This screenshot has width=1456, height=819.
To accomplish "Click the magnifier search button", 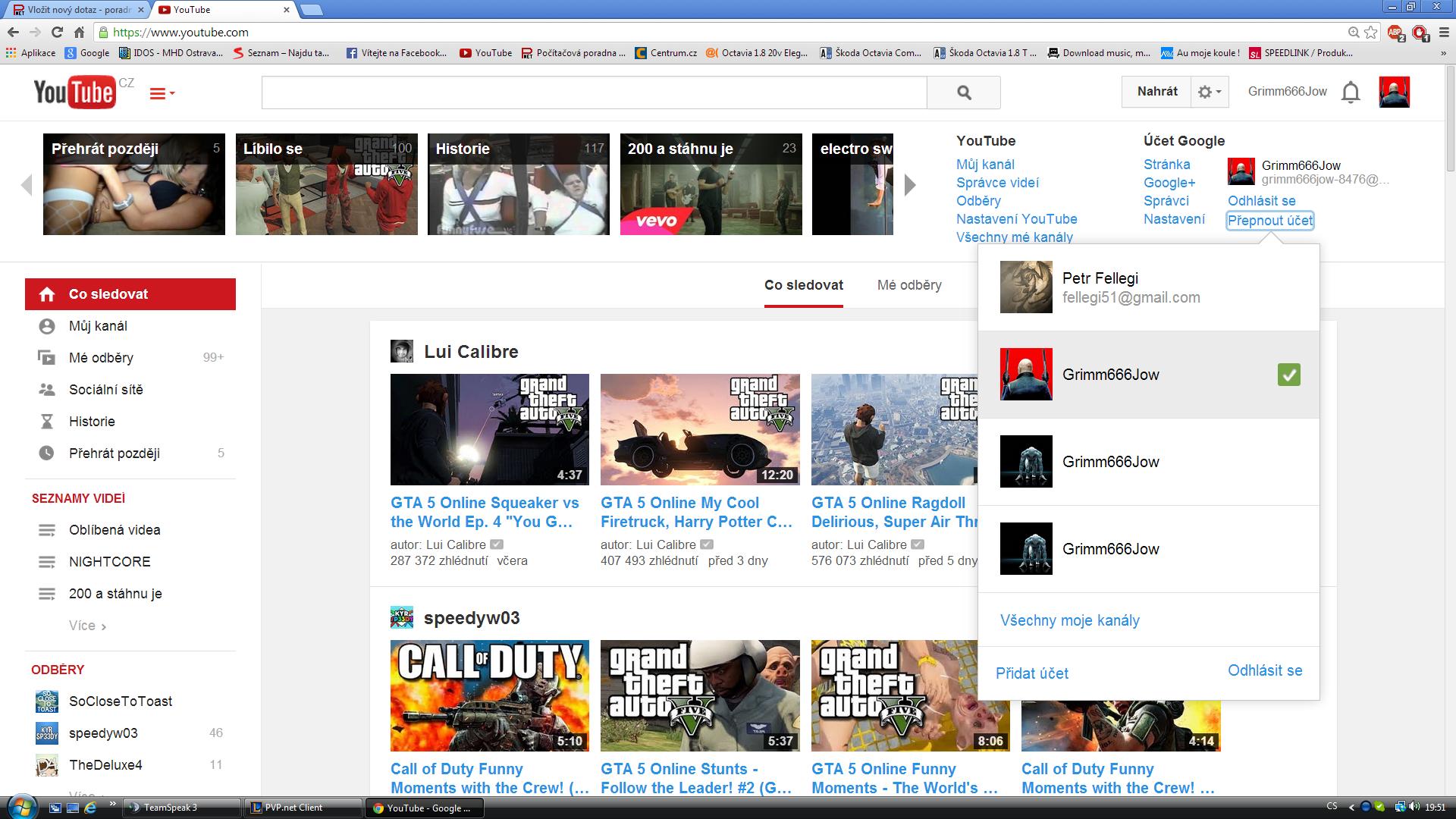I will [x=964, y=93].
